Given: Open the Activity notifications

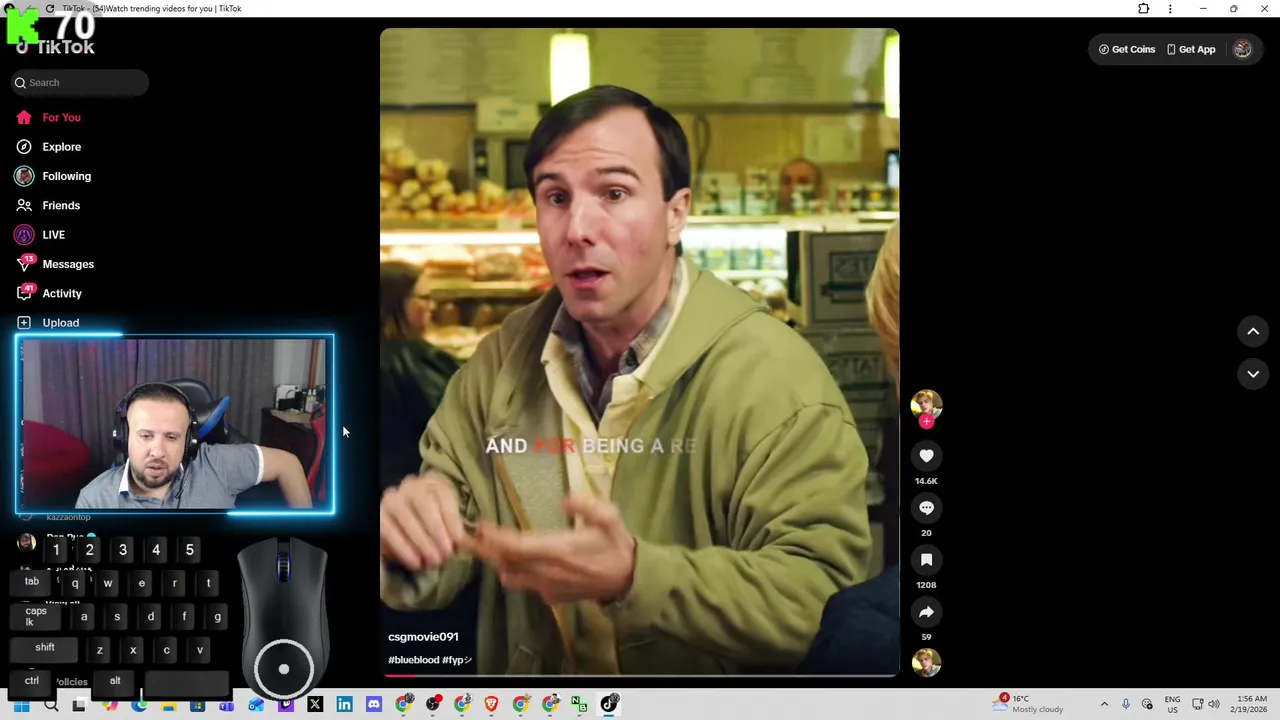Looking at the screenshot, I should coord(49,293).
